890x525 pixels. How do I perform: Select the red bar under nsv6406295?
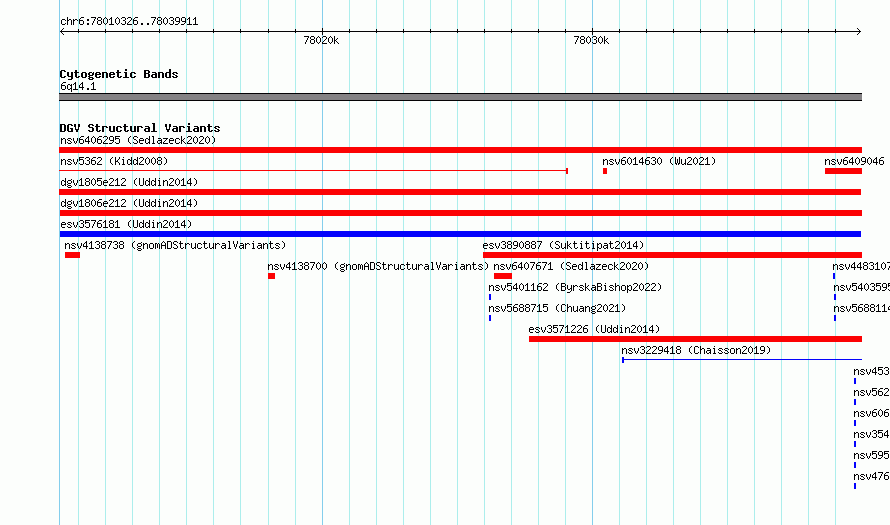[460, 150]
